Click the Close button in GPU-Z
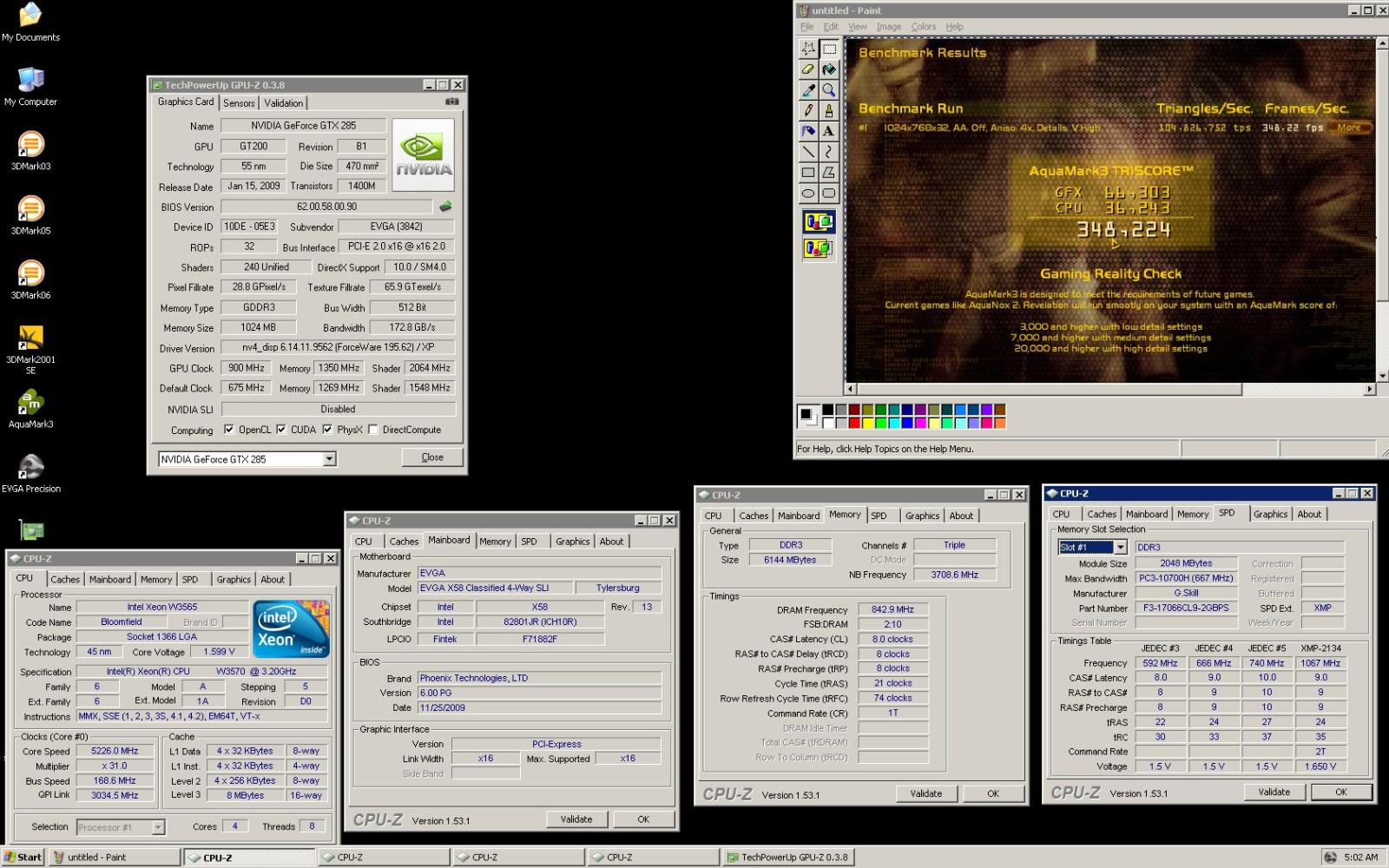This screenshot has width=1389, height=868. click(x=432, y=457)
